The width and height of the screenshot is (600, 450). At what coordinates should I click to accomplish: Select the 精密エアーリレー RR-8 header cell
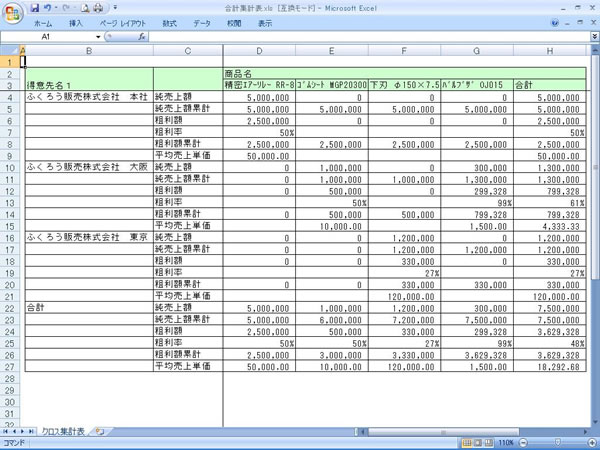(x=259, y=85)
